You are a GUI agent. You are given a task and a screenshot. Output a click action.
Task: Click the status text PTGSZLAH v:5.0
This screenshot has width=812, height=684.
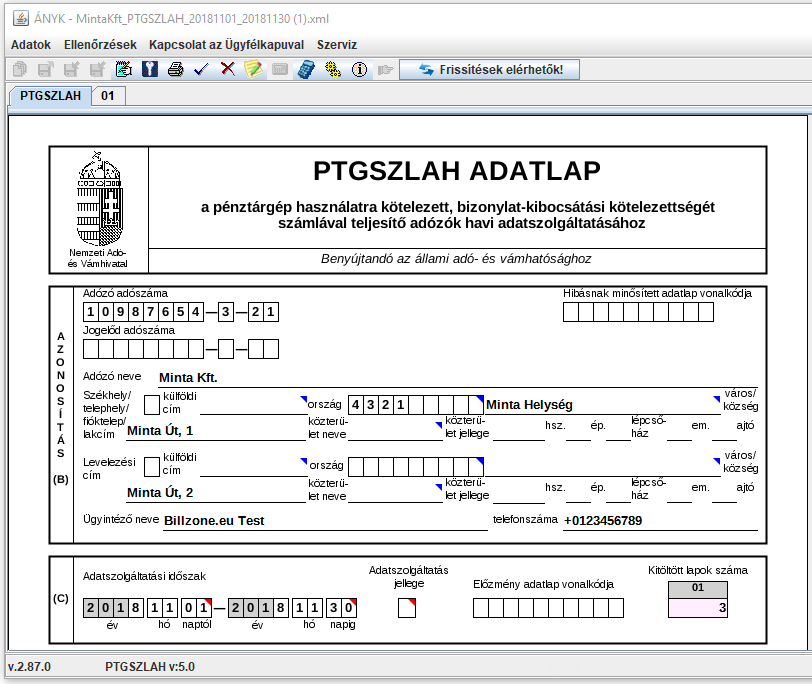click(x=150, y=667)
